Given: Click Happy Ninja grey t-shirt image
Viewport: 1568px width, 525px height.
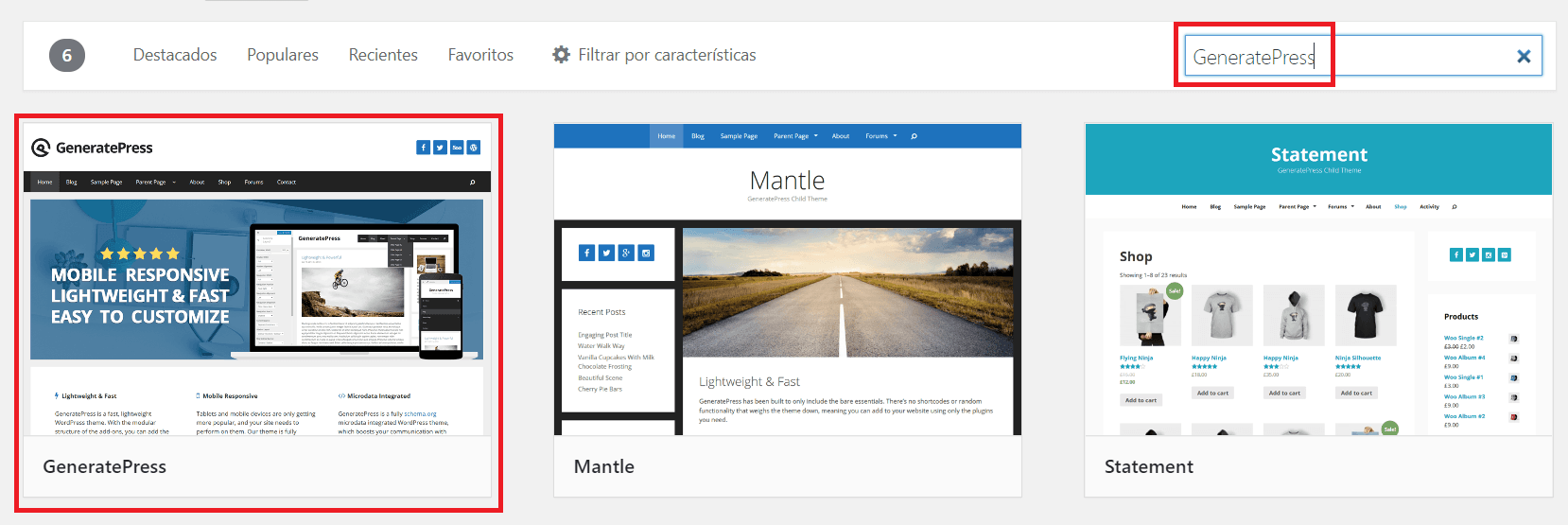Looking at the screenshot, I should [x=1222, y=316].
